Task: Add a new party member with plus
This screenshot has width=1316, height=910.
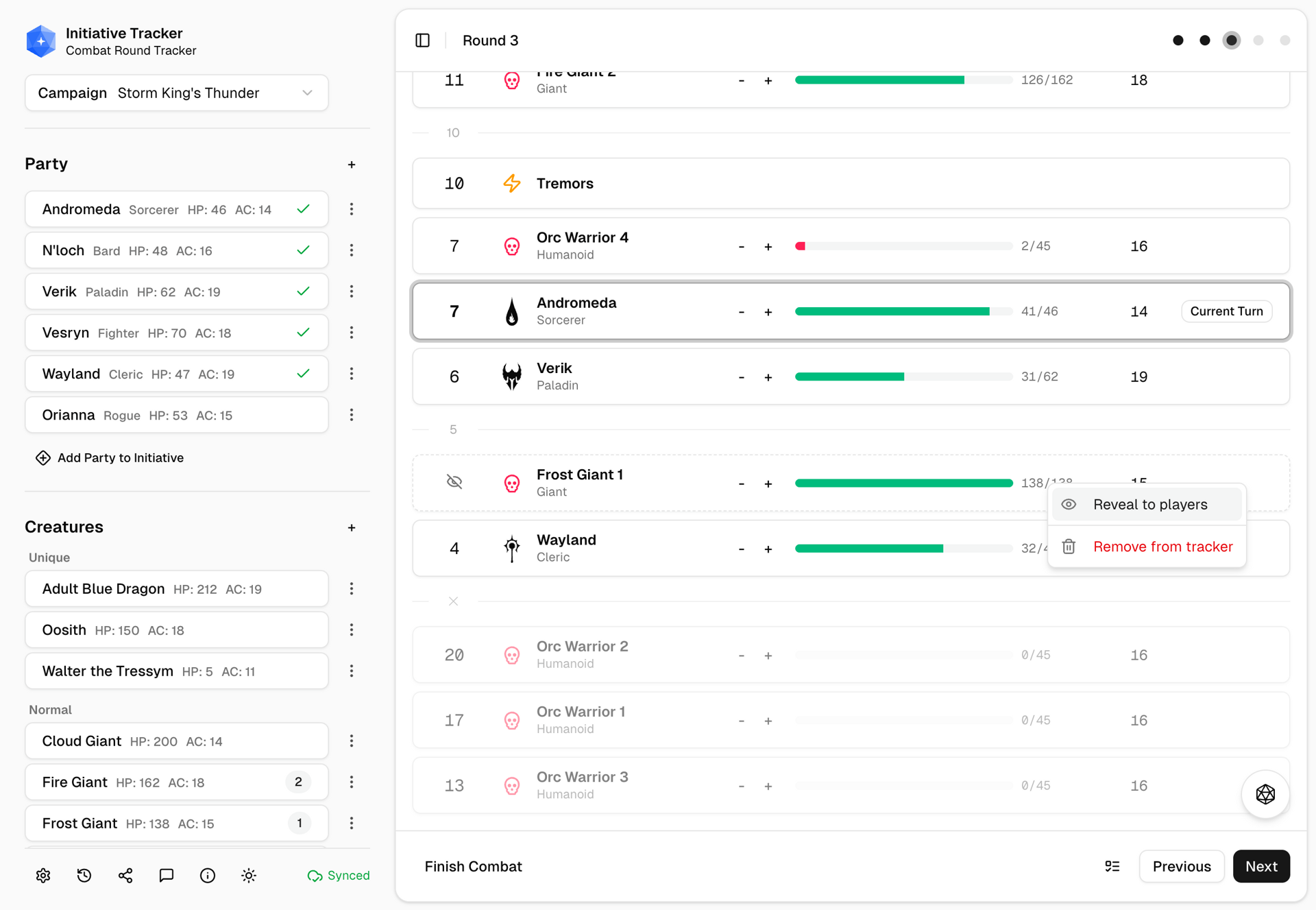Action: click(x=352, y=165)
